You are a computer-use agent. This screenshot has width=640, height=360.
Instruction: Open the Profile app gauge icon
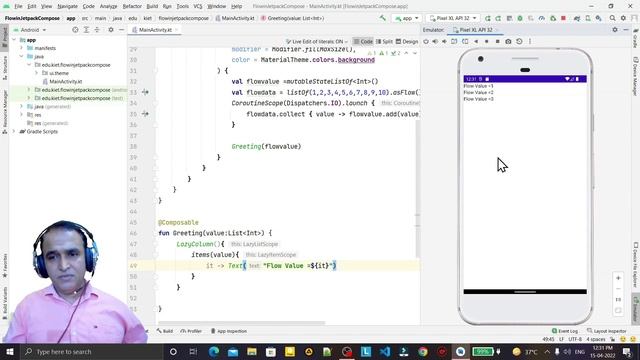[542, 18]
